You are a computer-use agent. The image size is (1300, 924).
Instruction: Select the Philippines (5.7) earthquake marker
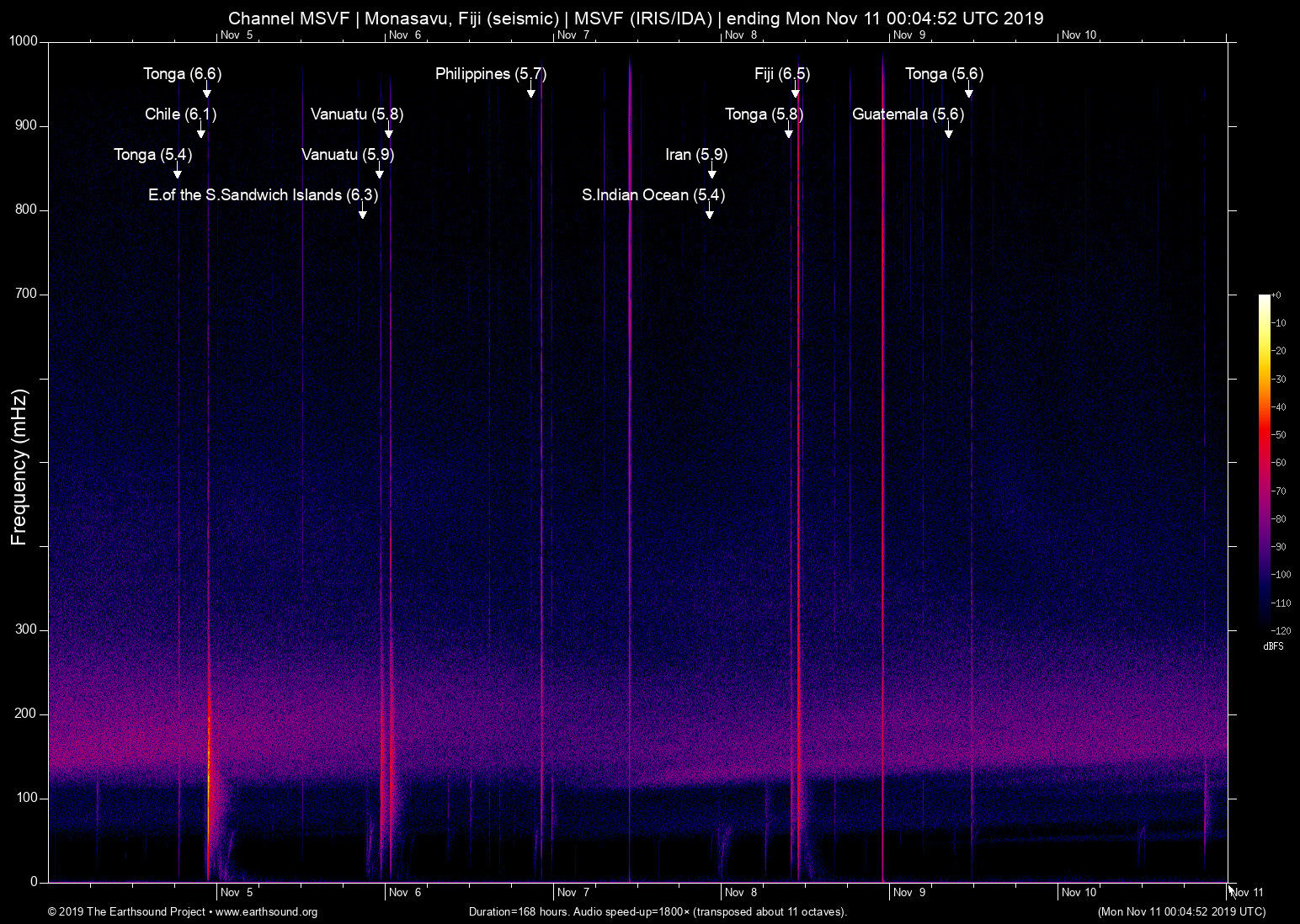491,74
